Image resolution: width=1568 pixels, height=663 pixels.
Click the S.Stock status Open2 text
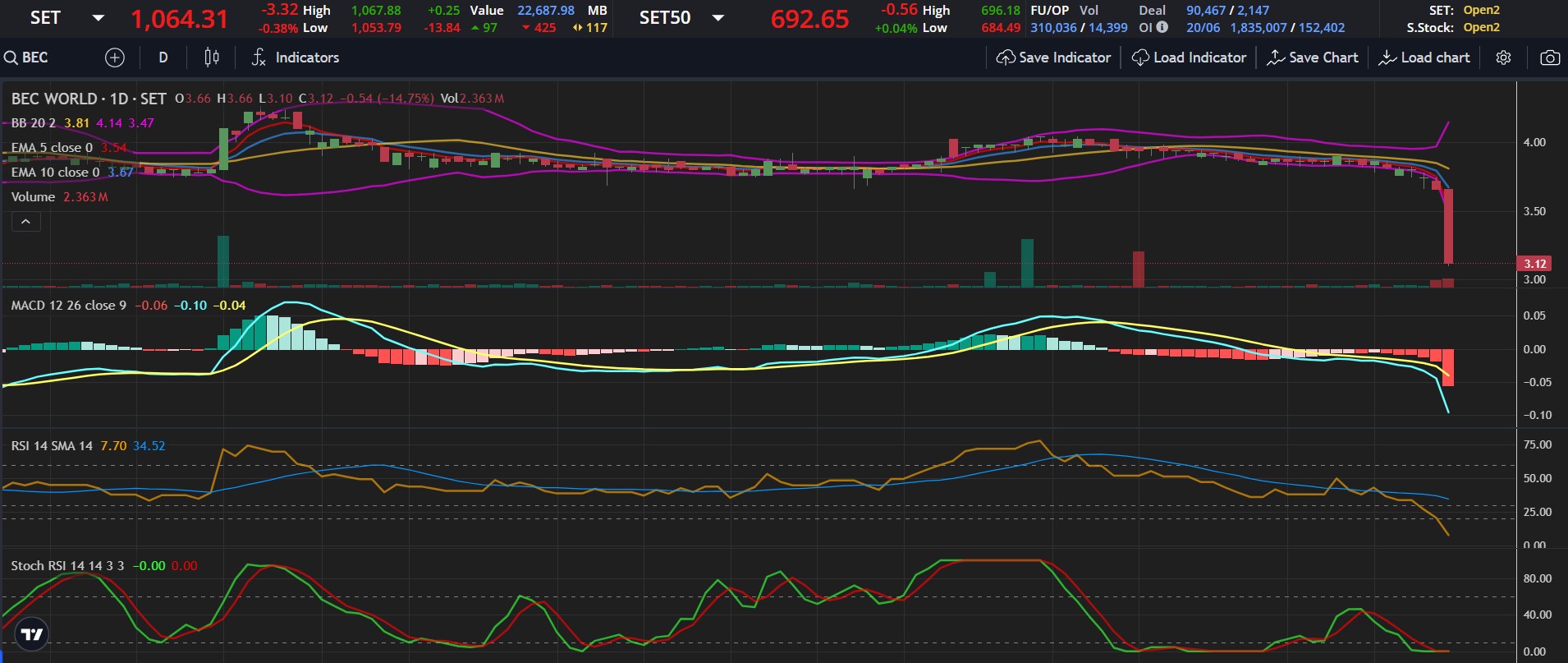(1482, 27)
